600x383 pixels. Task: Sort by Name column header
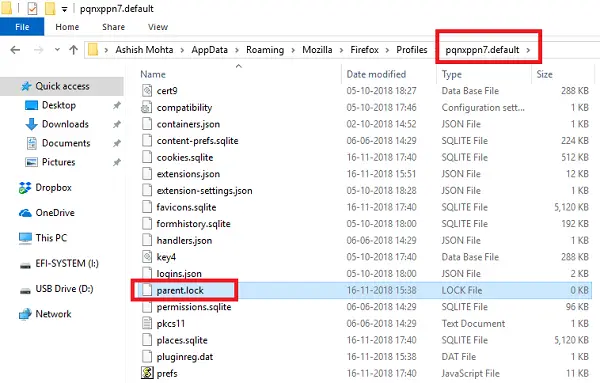(x=153, y=74)
